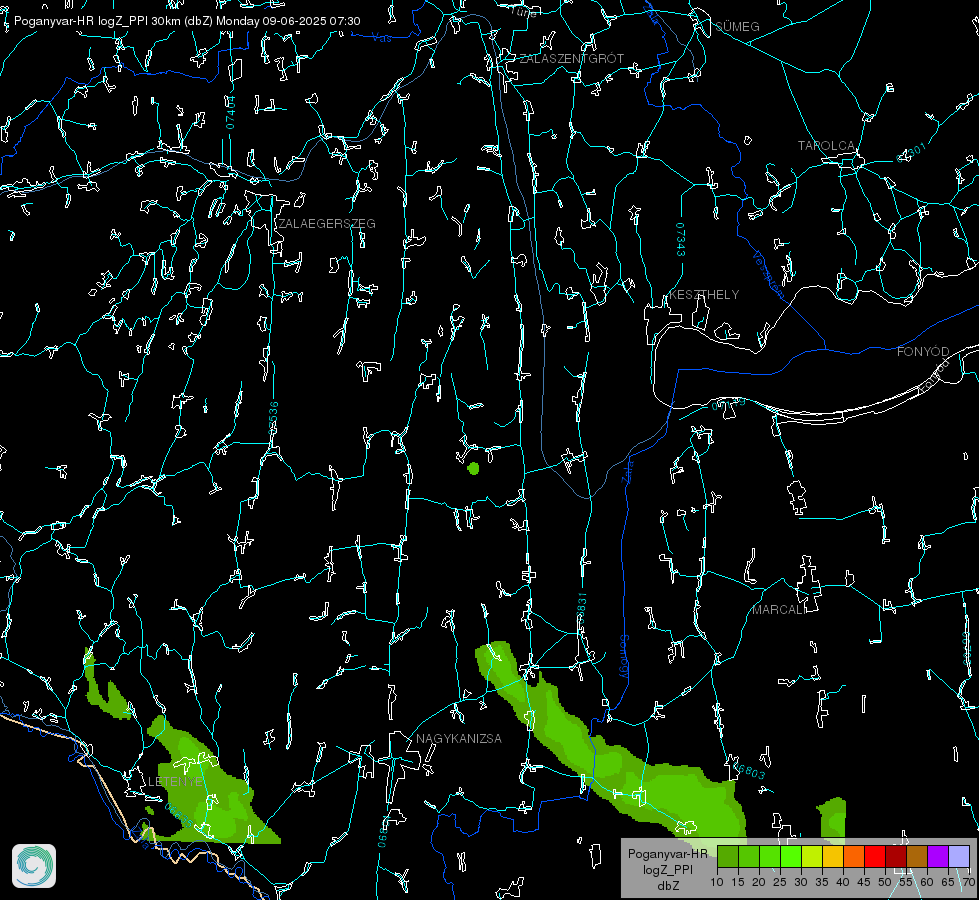This screenshot has width=979, height=900.
Task: Click the road number 07343 label
Action: point(681,240)
